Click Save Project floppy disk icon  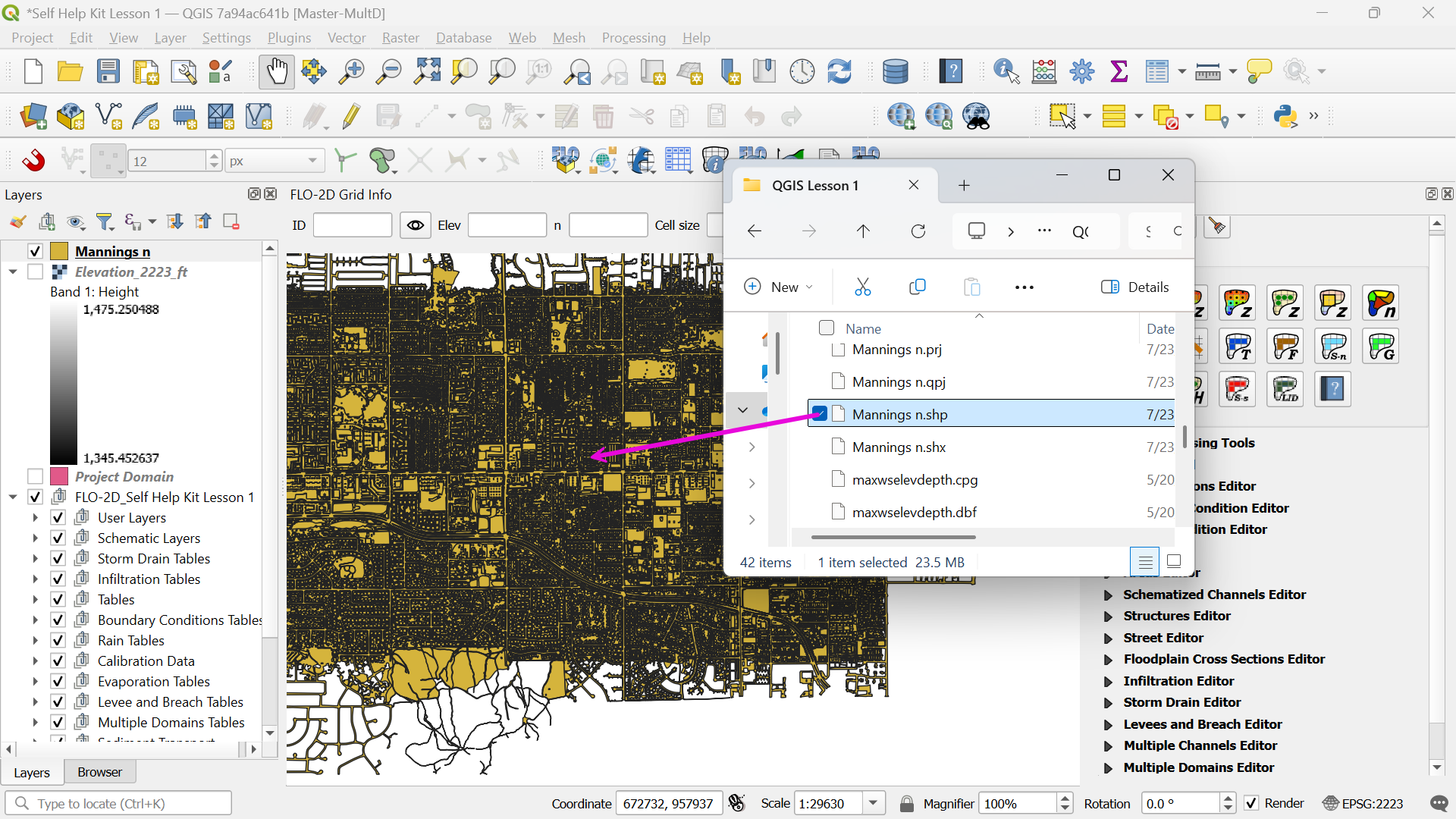click(108, 71)
